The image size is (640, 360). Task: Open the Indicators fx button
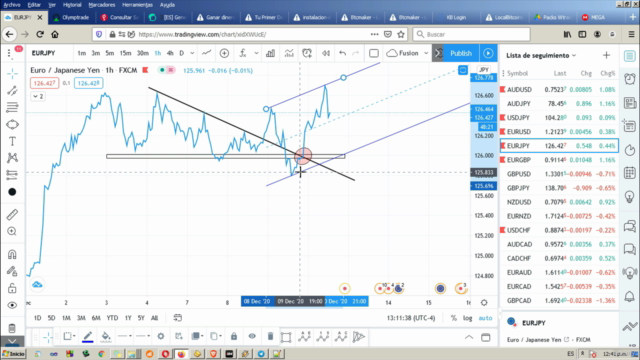click(243, 53)
